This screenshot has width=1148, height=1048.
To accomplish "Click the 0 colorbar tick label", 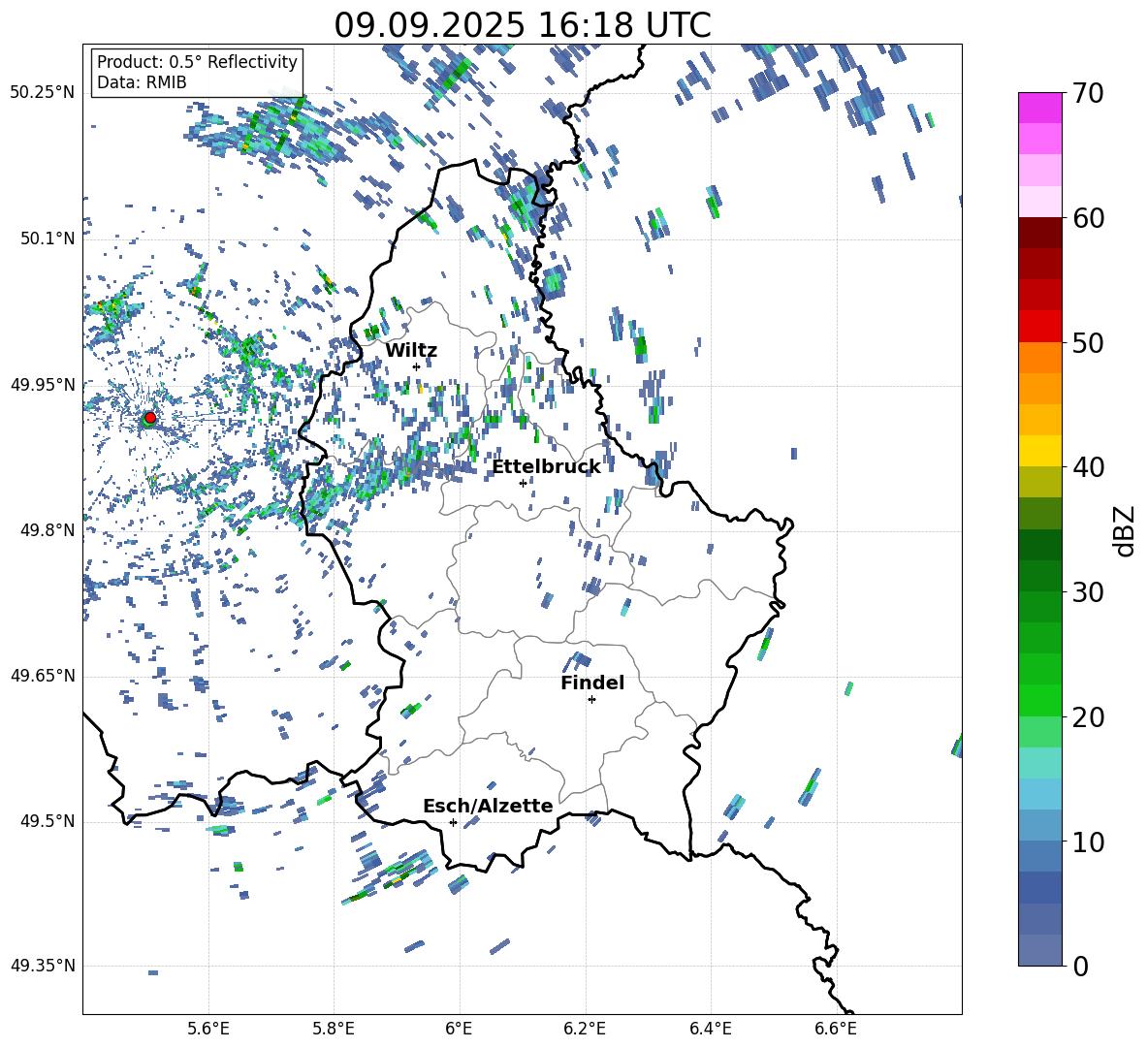I will pos(1080,967).
